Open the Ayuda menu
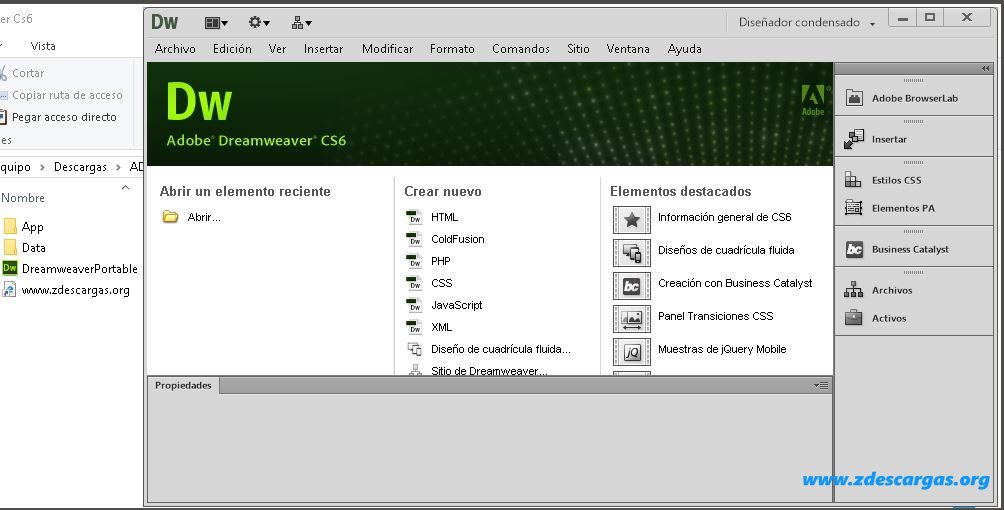 [684, 49]
